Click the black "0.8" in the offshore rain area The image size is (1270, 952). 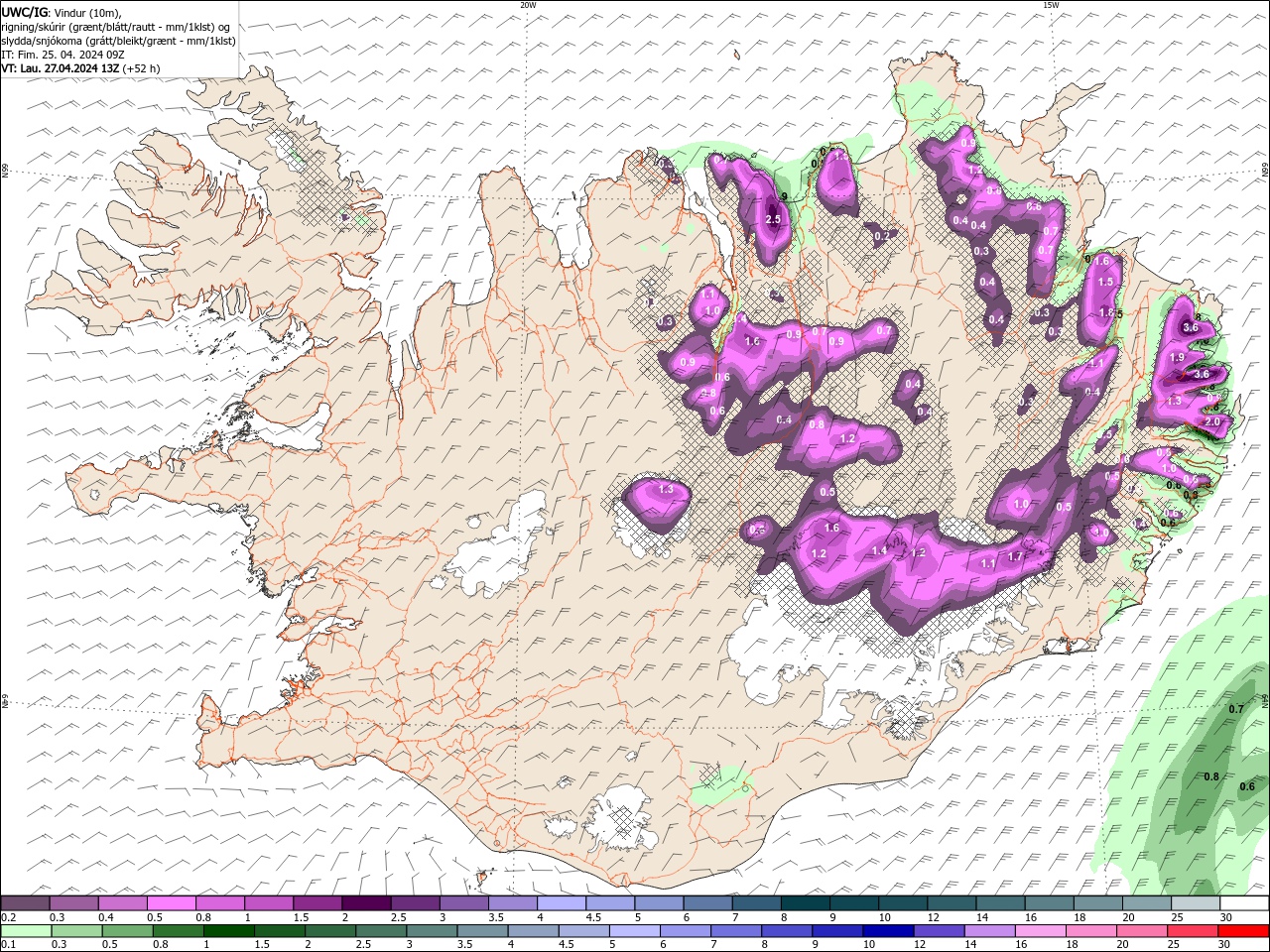[1210, 776]
